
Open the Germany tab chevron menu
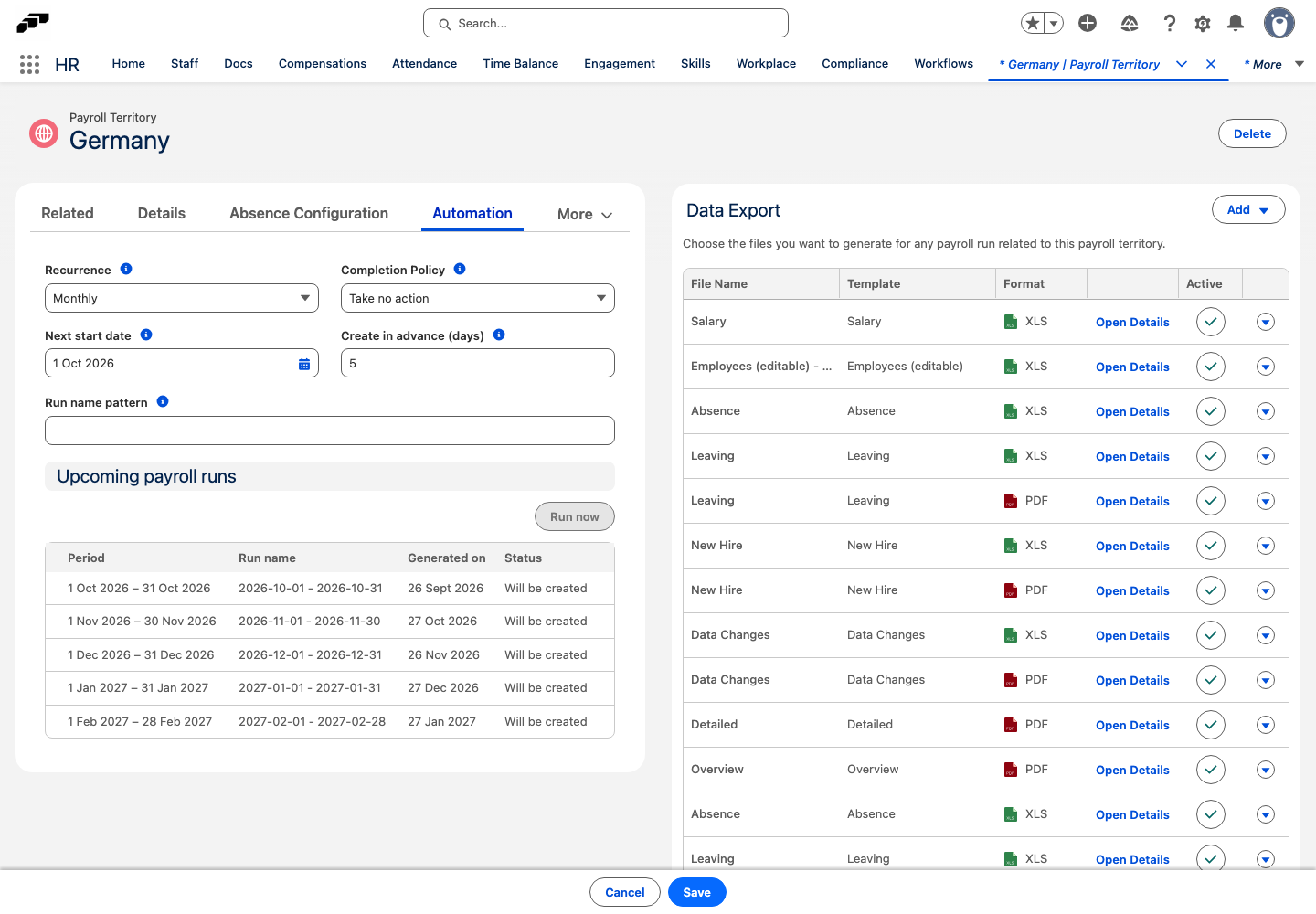tap(1182, 64)
